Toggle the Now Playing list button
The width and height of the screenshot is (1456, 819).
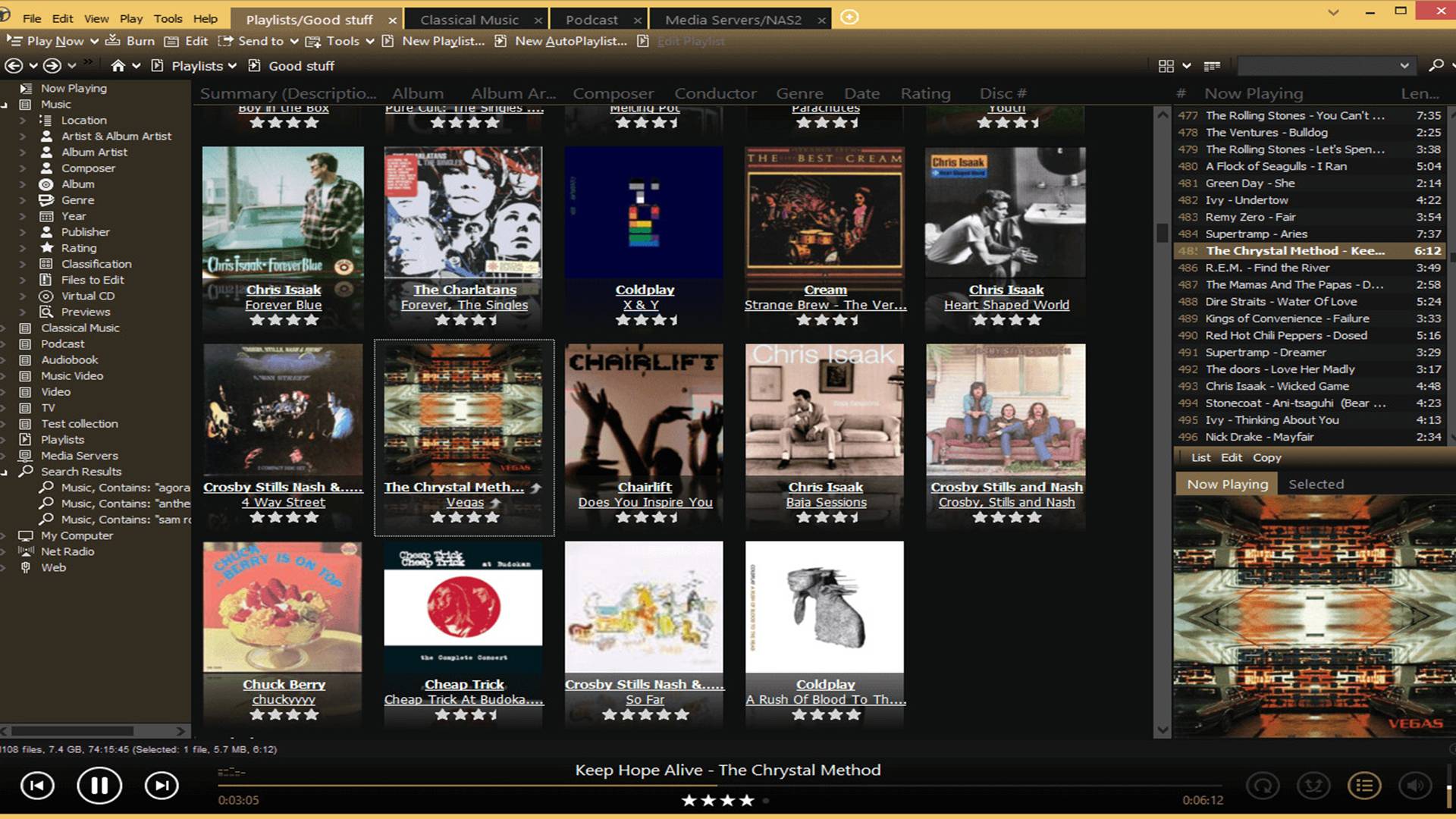(1363, 786)
